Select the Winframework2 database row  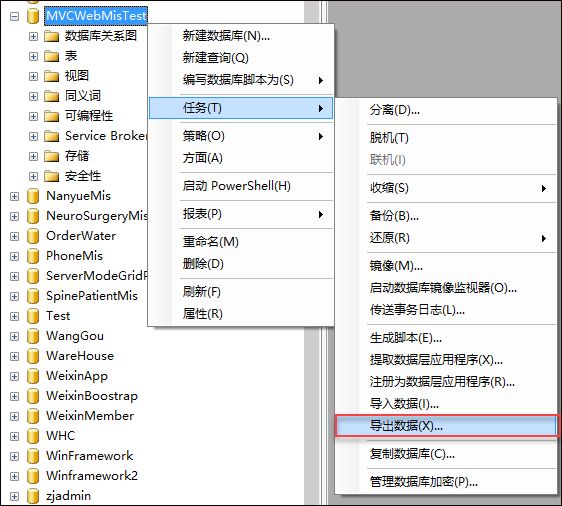click(x=92, y=476)
